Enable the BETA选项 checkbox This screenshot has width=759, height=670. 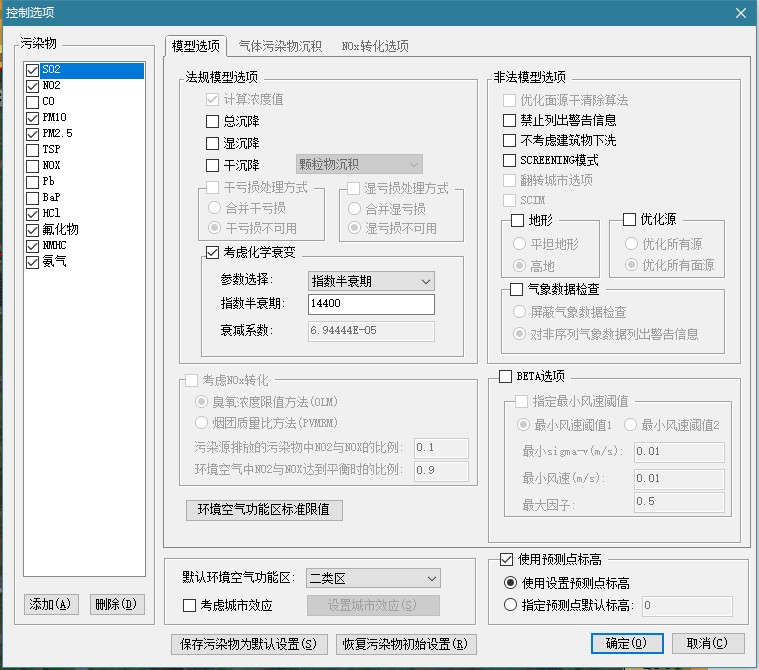point(505,376)
